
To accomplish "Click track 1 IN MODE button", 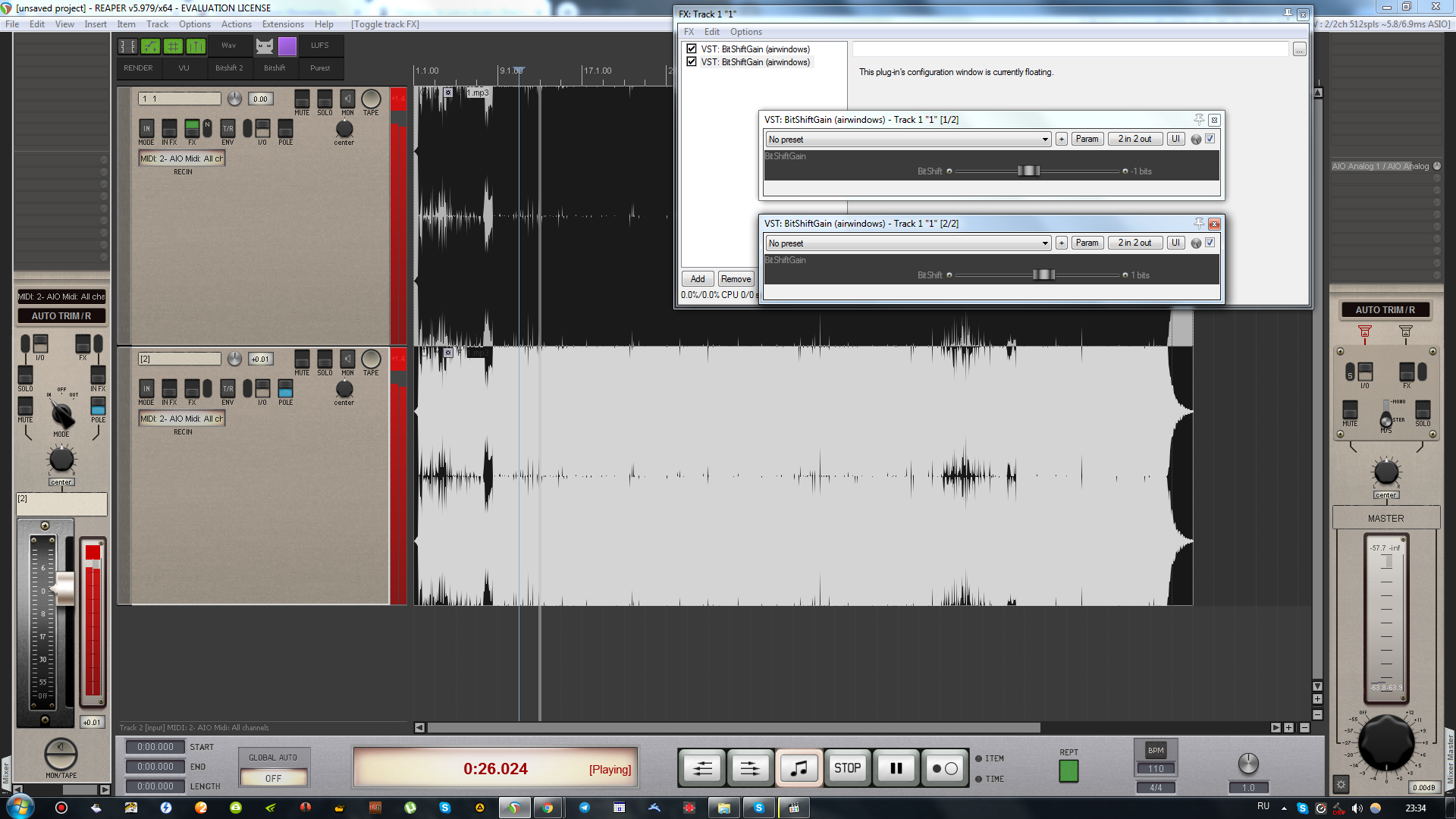I will point(146,128).
